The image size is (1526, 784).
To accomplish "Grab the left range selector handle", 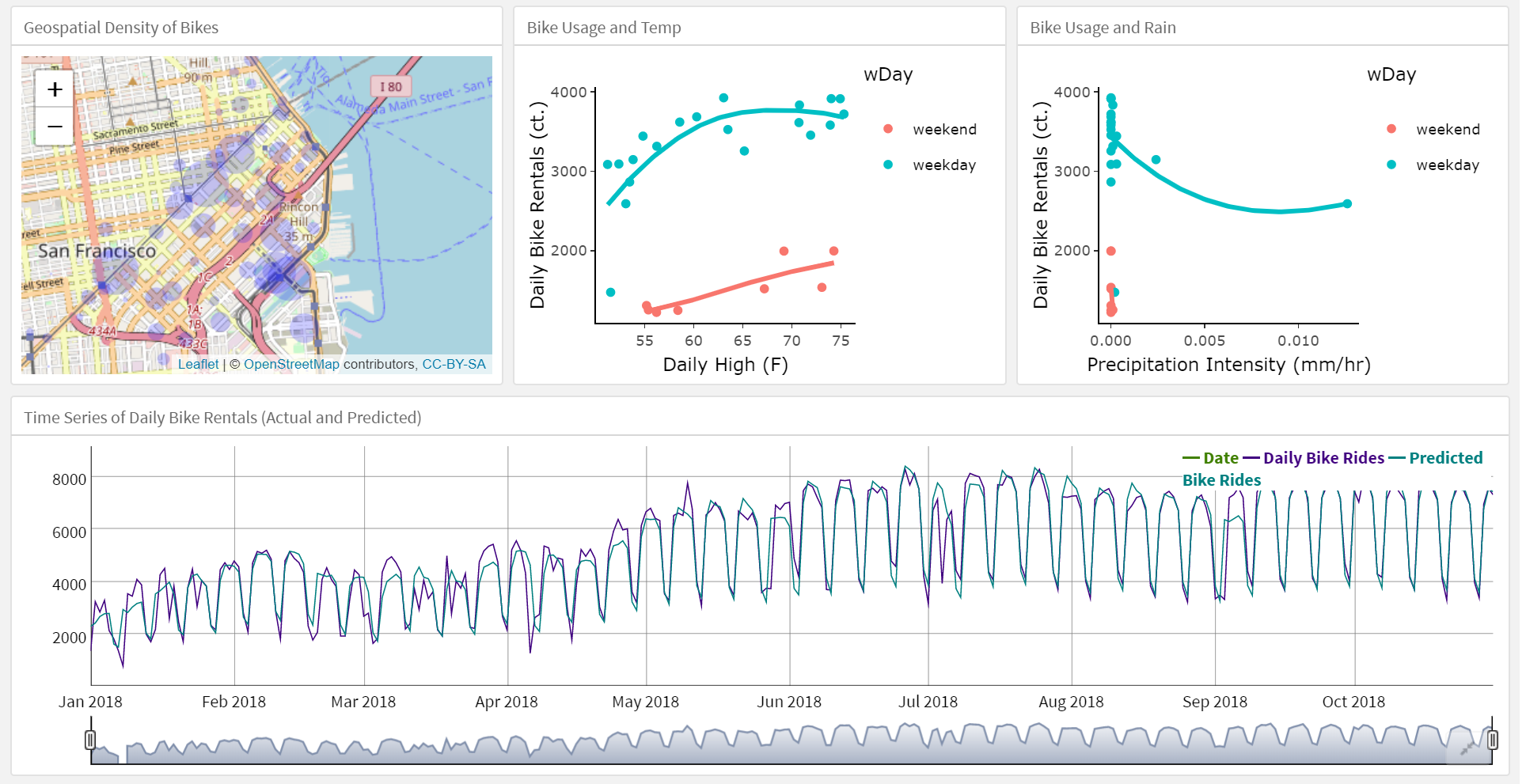I will click(90, 740).
